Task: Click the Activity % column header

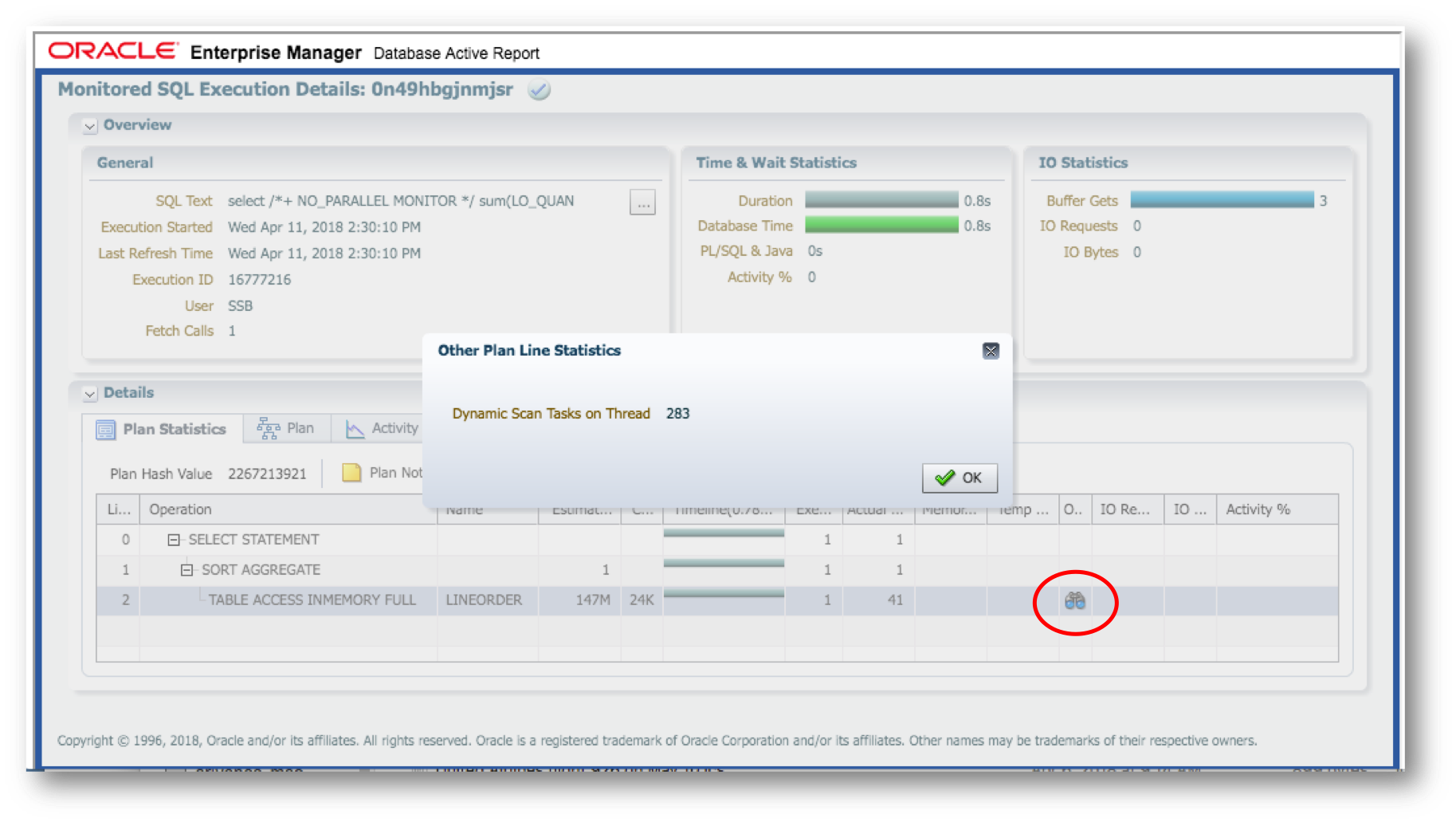Action: 1277,509
